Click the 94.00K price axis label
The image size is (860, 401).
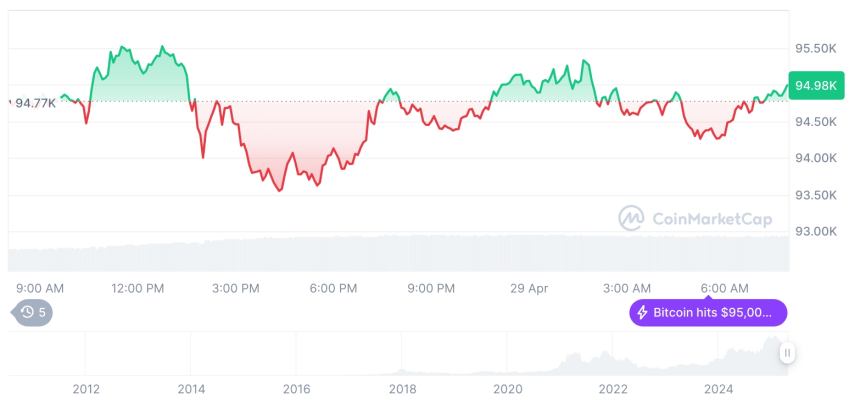815,158
